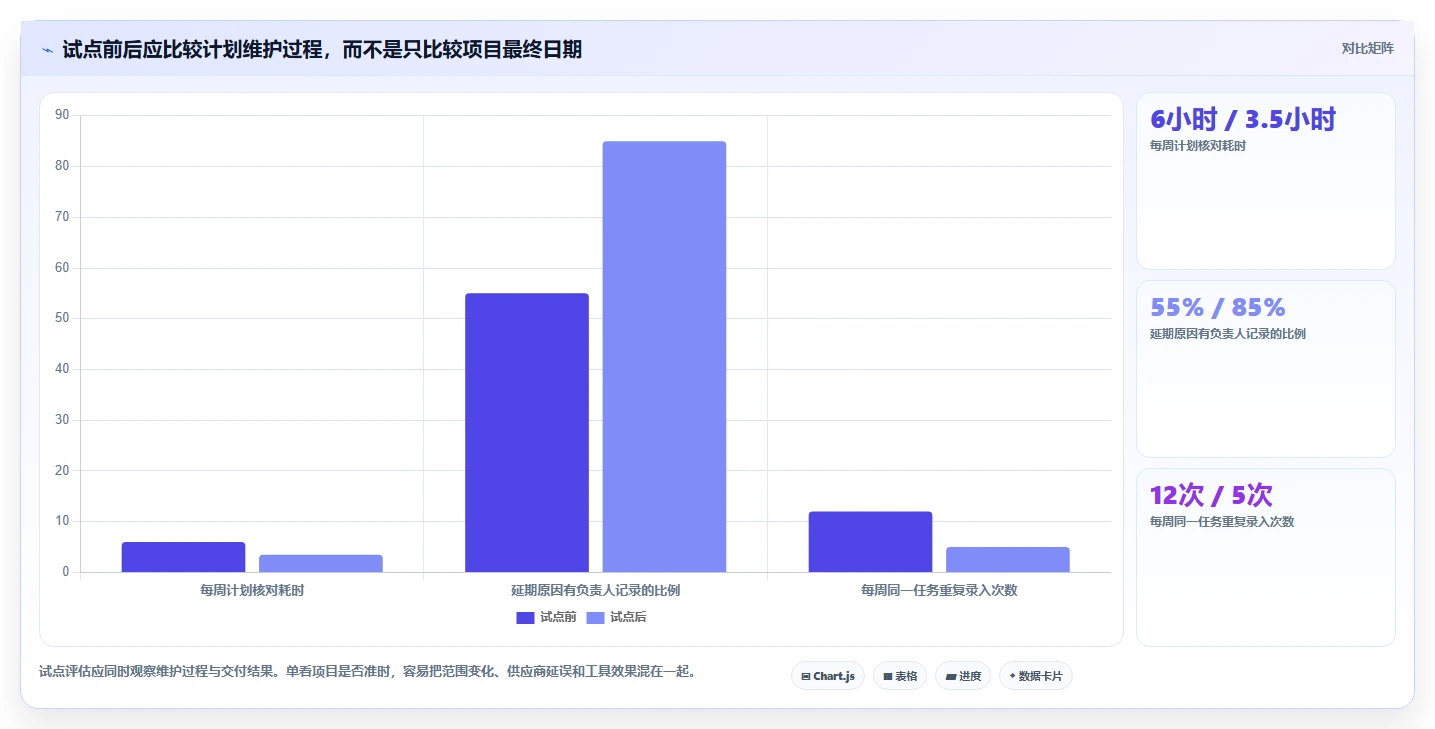Click the y-axis value 90
The image size is (1435, 729).
pyautogui.click(x=62, y=115)
